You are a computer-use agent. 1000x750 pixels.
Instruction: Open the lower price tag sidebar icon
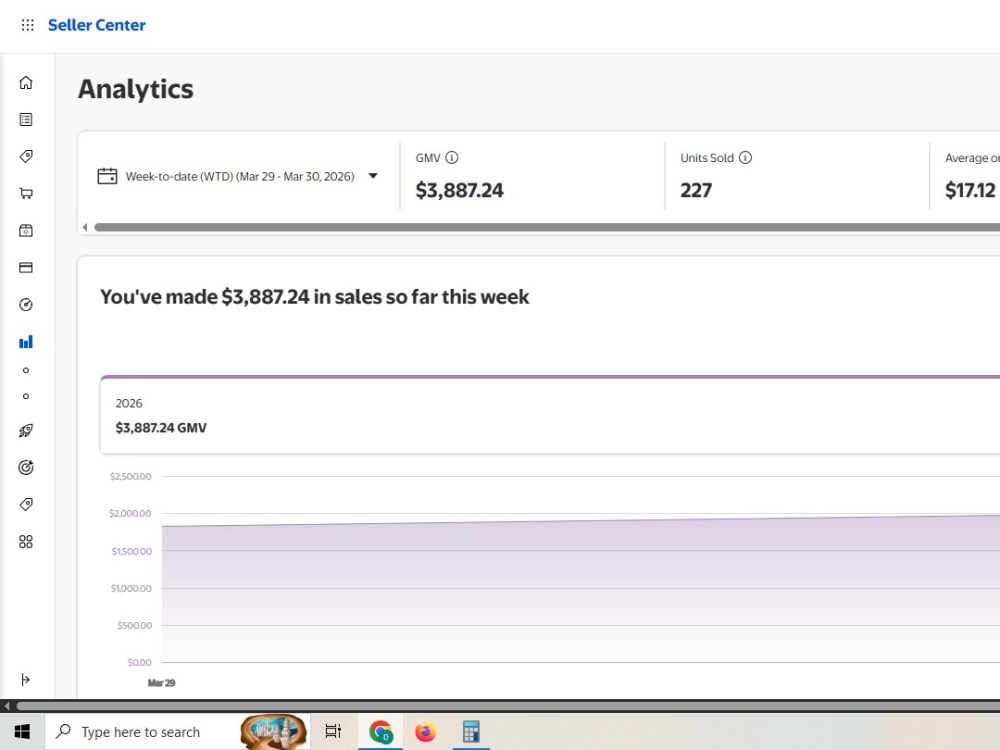pyautogui.click(x=26, y=504)
